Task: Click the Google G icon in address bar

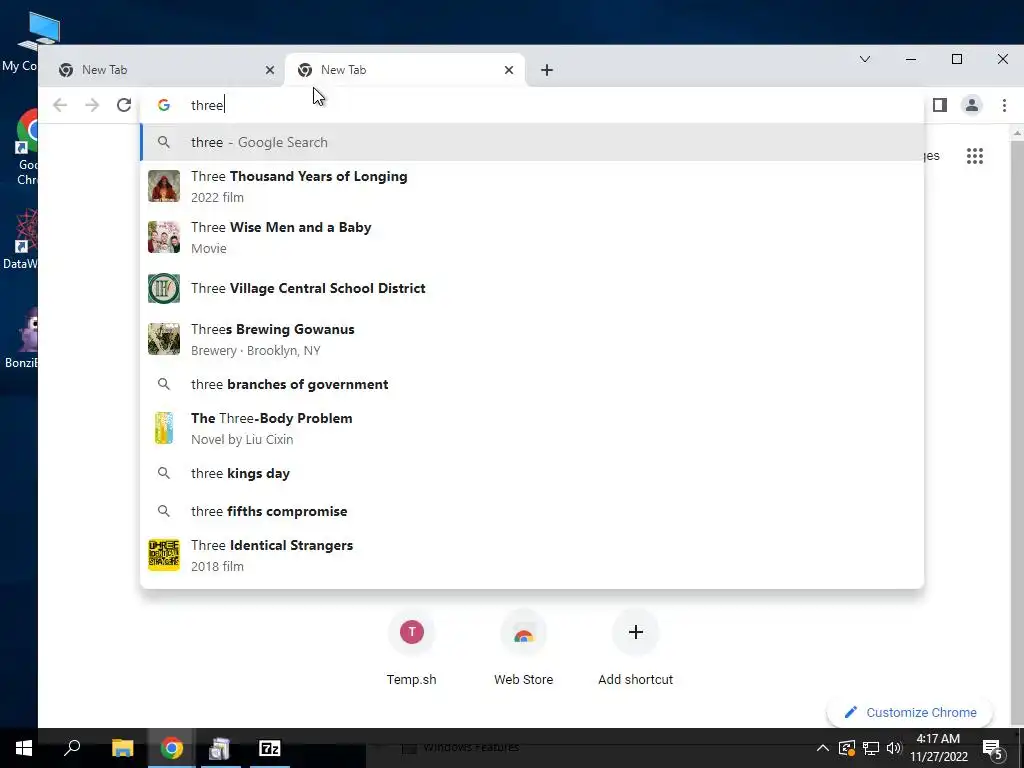Action: click(x=164, y=105)
